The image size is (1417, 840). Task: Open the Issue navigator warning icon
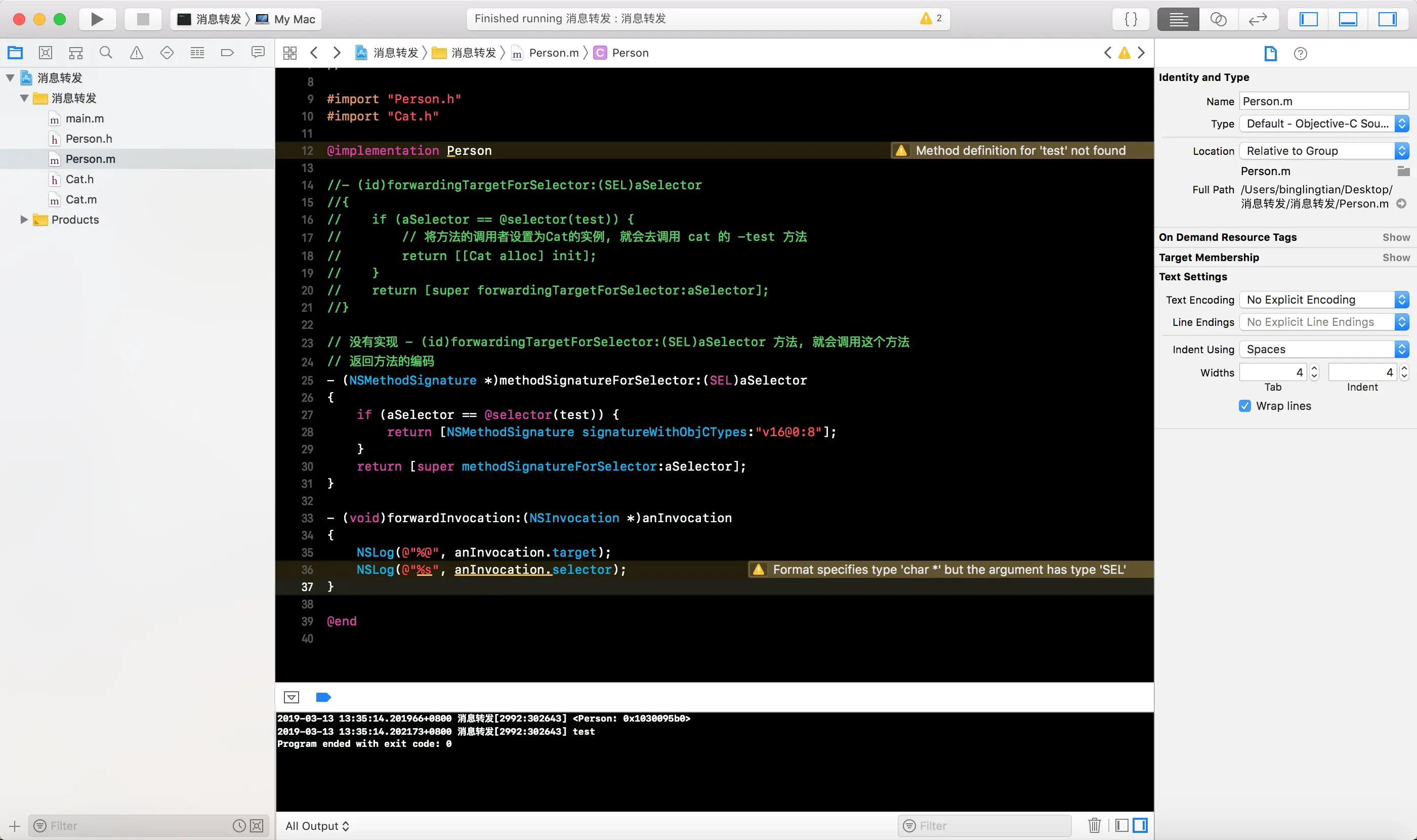(137, 53)
